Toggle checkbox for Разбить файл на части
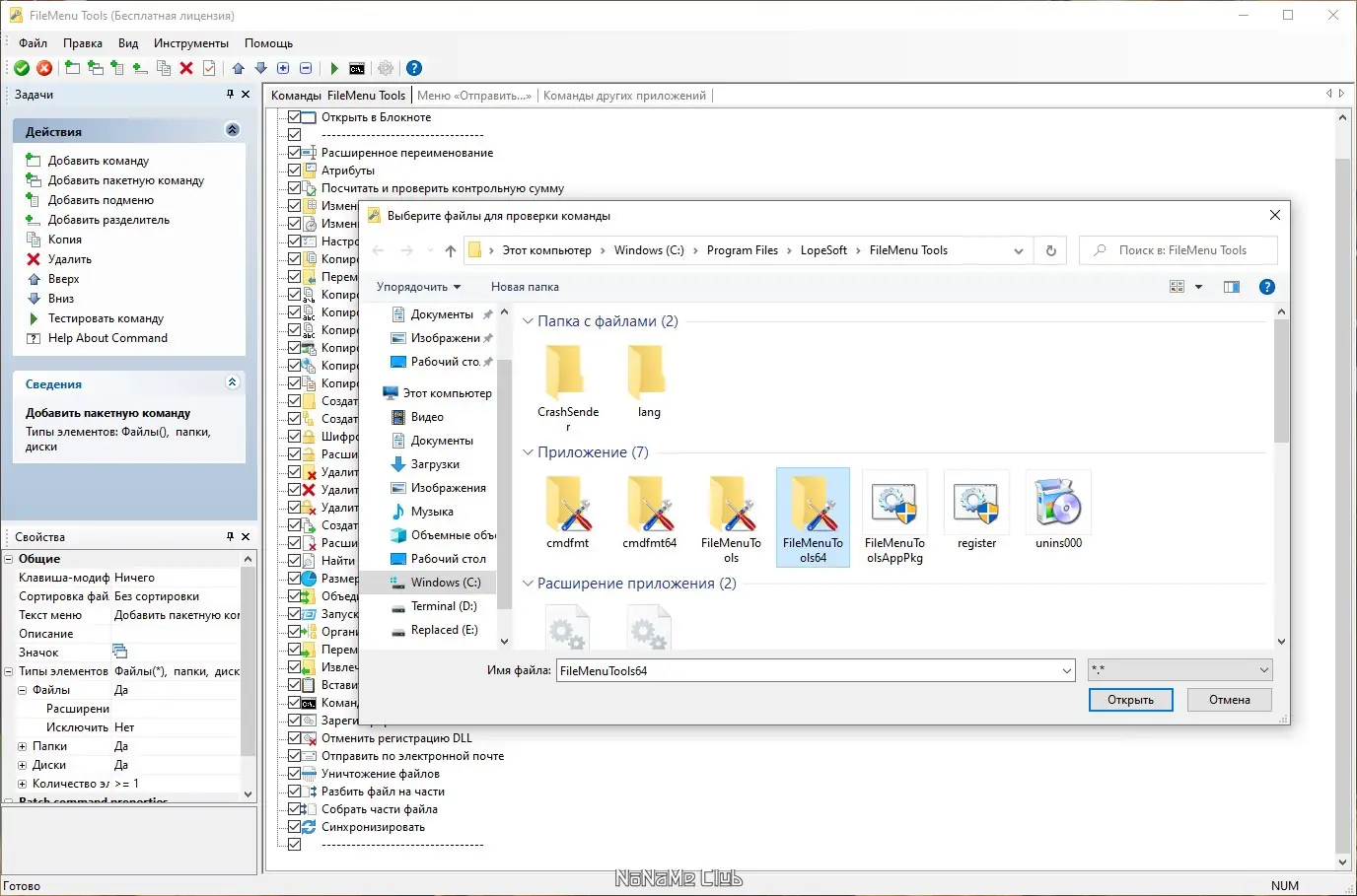 coord(294,792)
